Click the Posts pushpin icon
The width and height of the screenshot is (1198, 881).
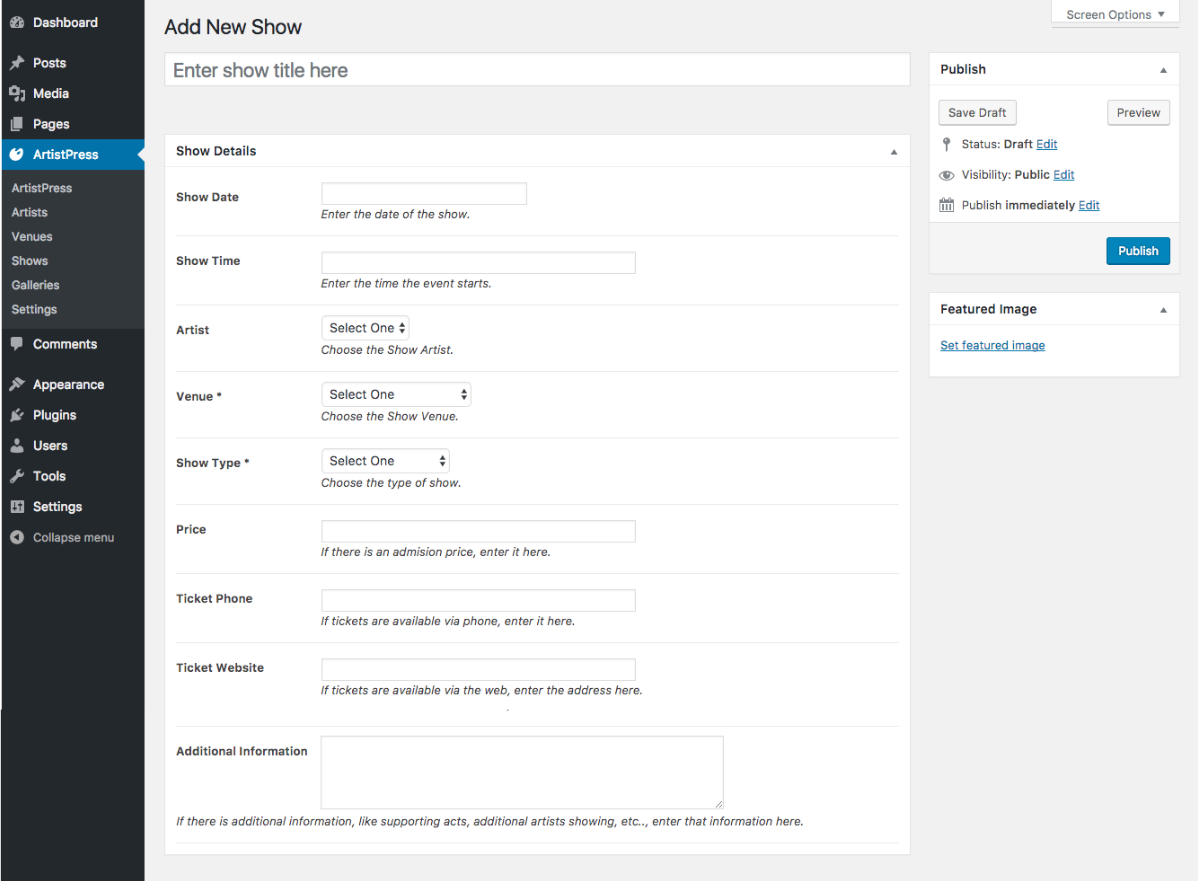pos(17,63)
